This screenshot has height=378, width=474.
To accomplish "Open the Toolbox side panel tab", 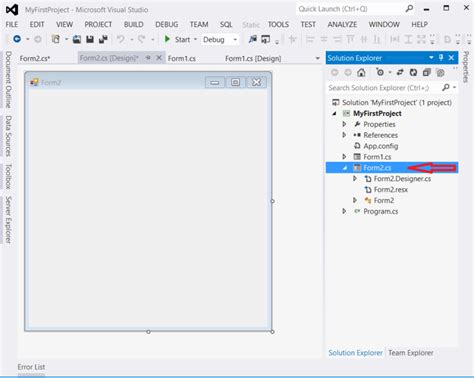I will pos(8,176).
